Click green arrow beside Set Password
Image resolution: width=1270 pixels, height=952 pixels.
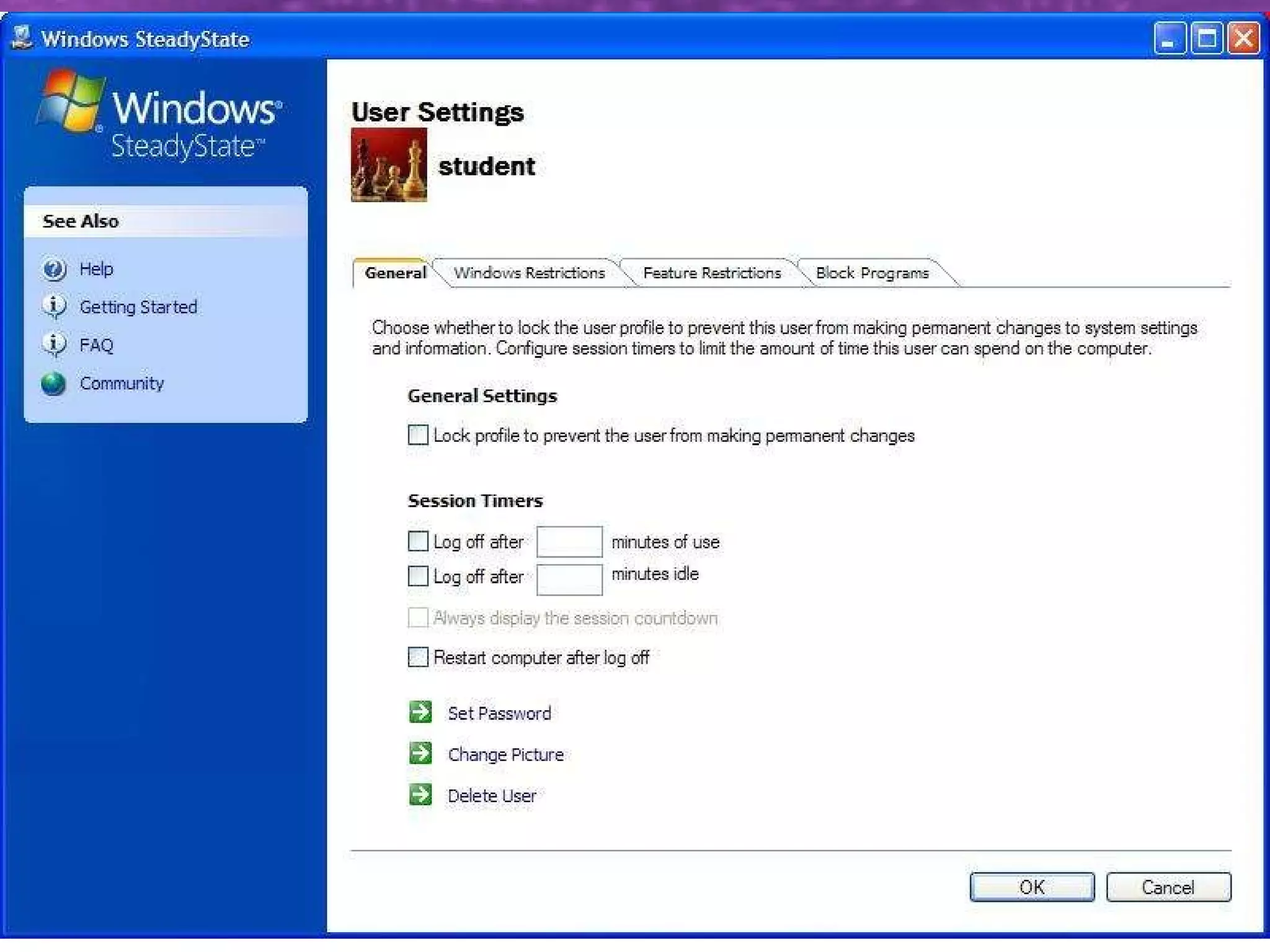(420, 712)
